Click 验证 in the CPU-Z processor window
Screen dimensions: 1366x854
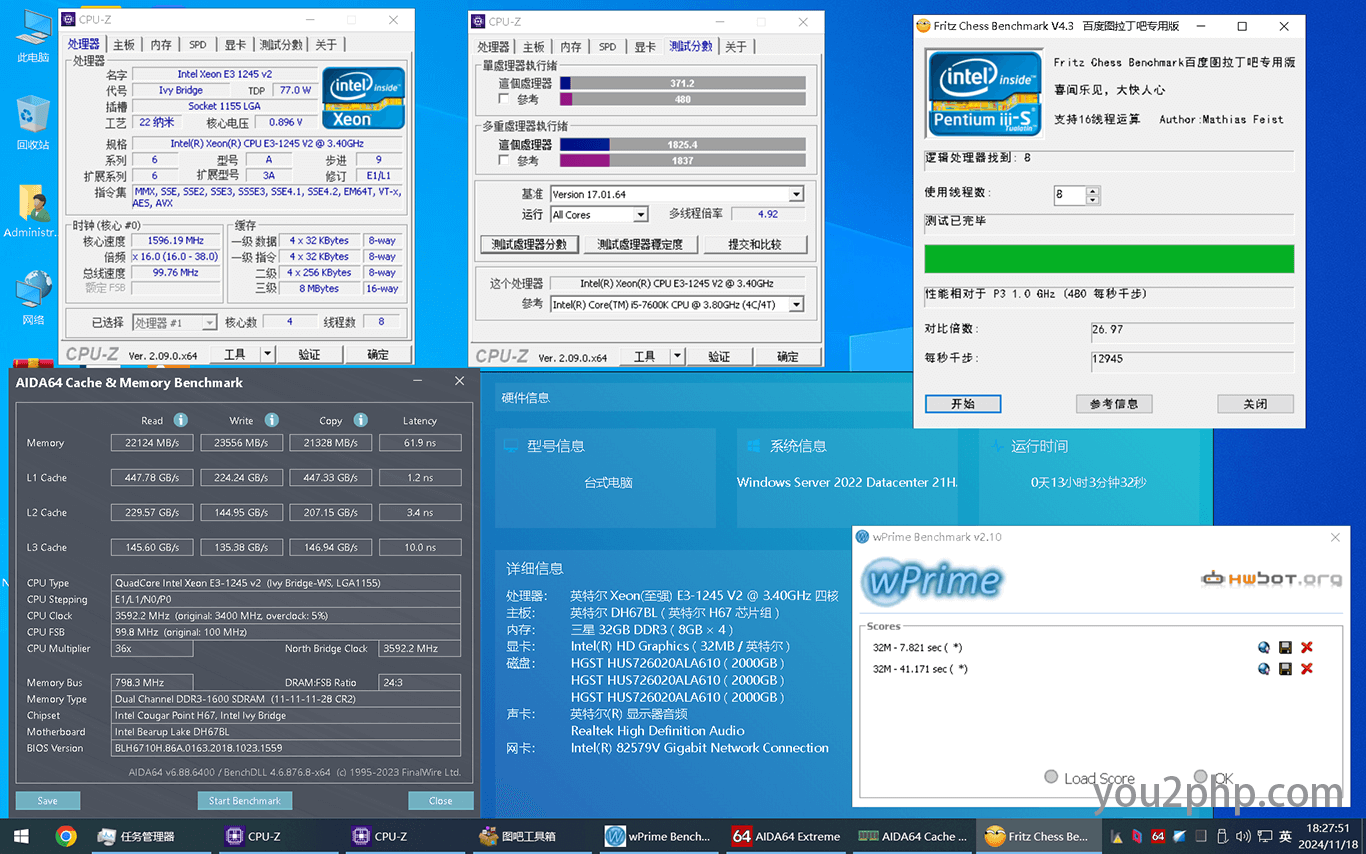pyautogui.click(x=309, y=354)
